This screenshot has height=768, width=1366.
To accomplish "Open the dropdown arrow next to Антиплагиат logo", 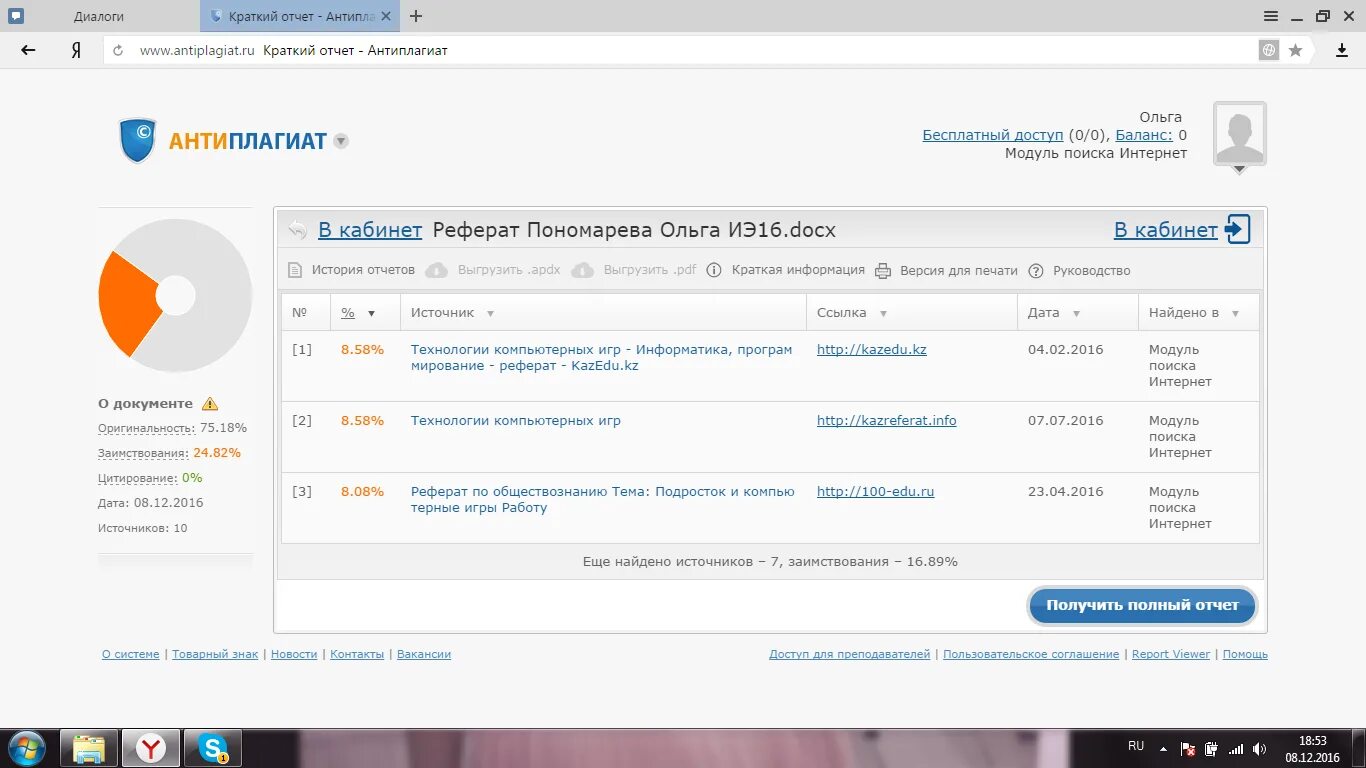I will tap(341, 141).
